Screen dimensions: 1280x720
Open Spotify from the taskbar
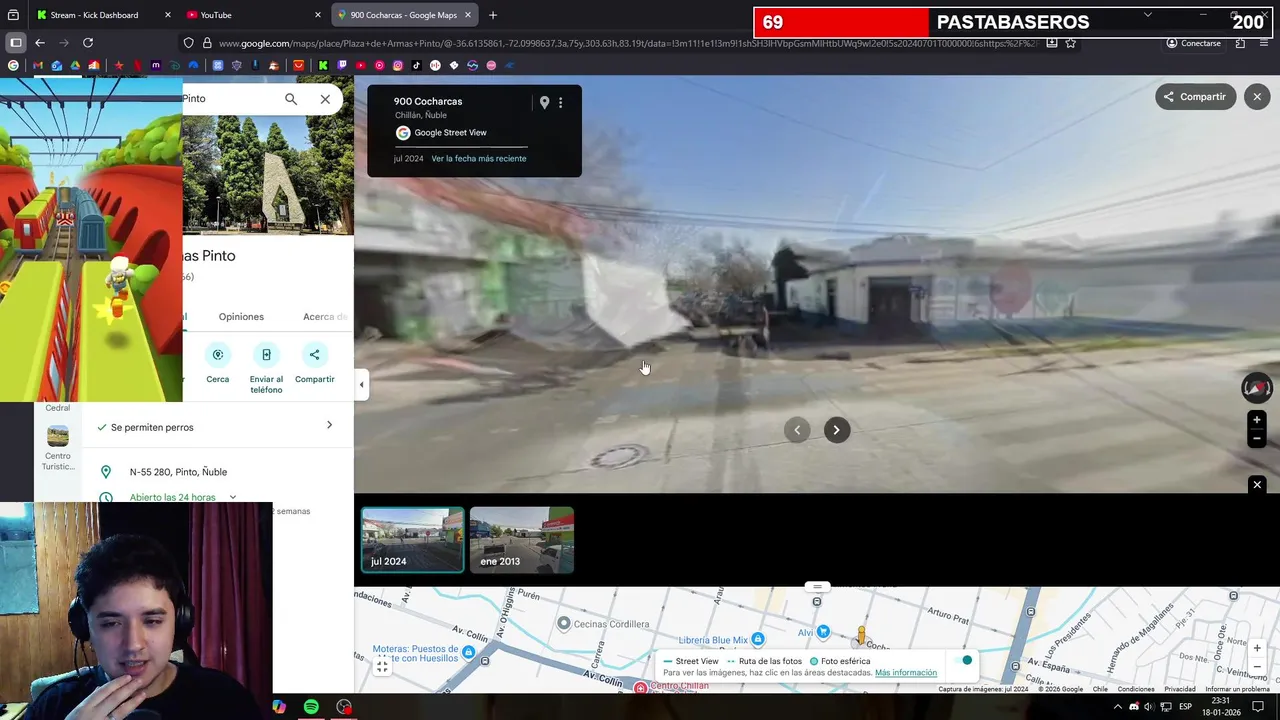(311, 707)
